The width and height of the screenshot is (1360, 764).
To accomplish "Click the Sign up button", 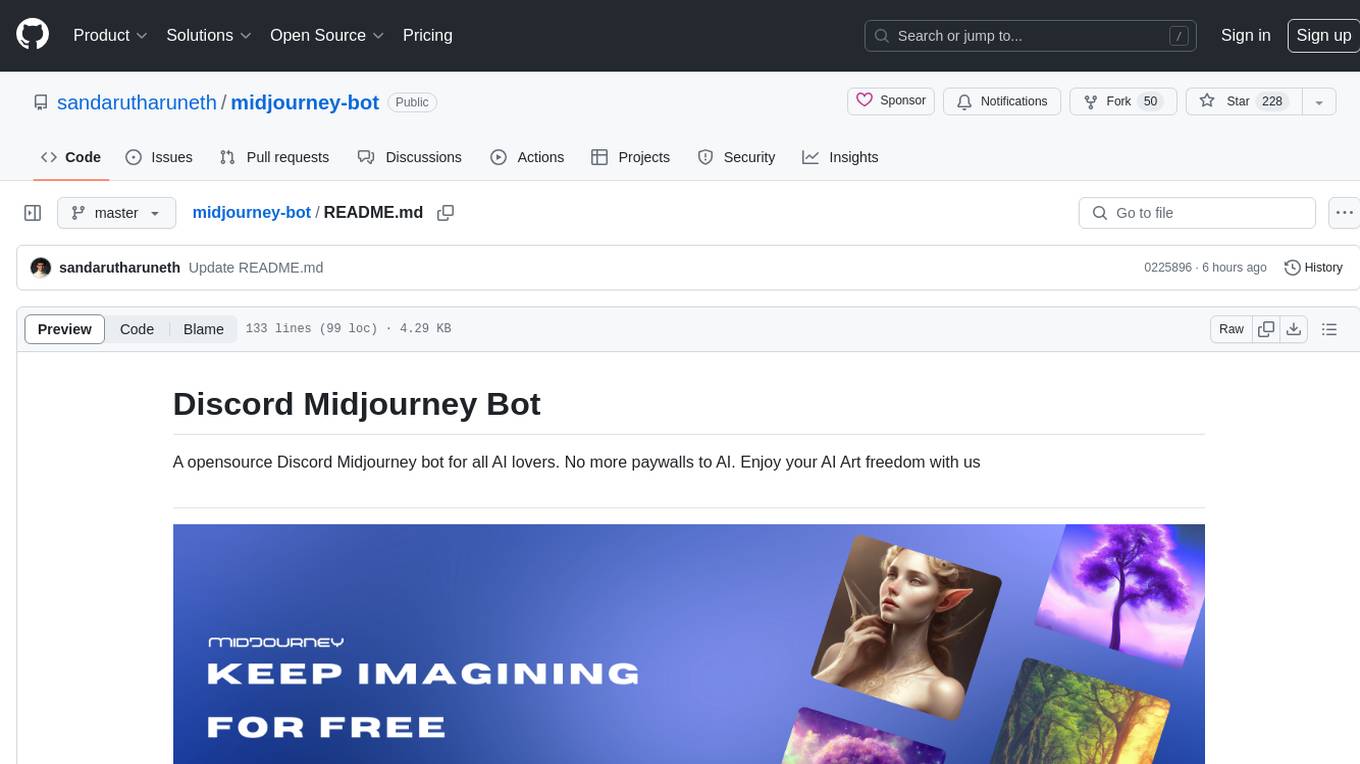I will [1323, 35].
